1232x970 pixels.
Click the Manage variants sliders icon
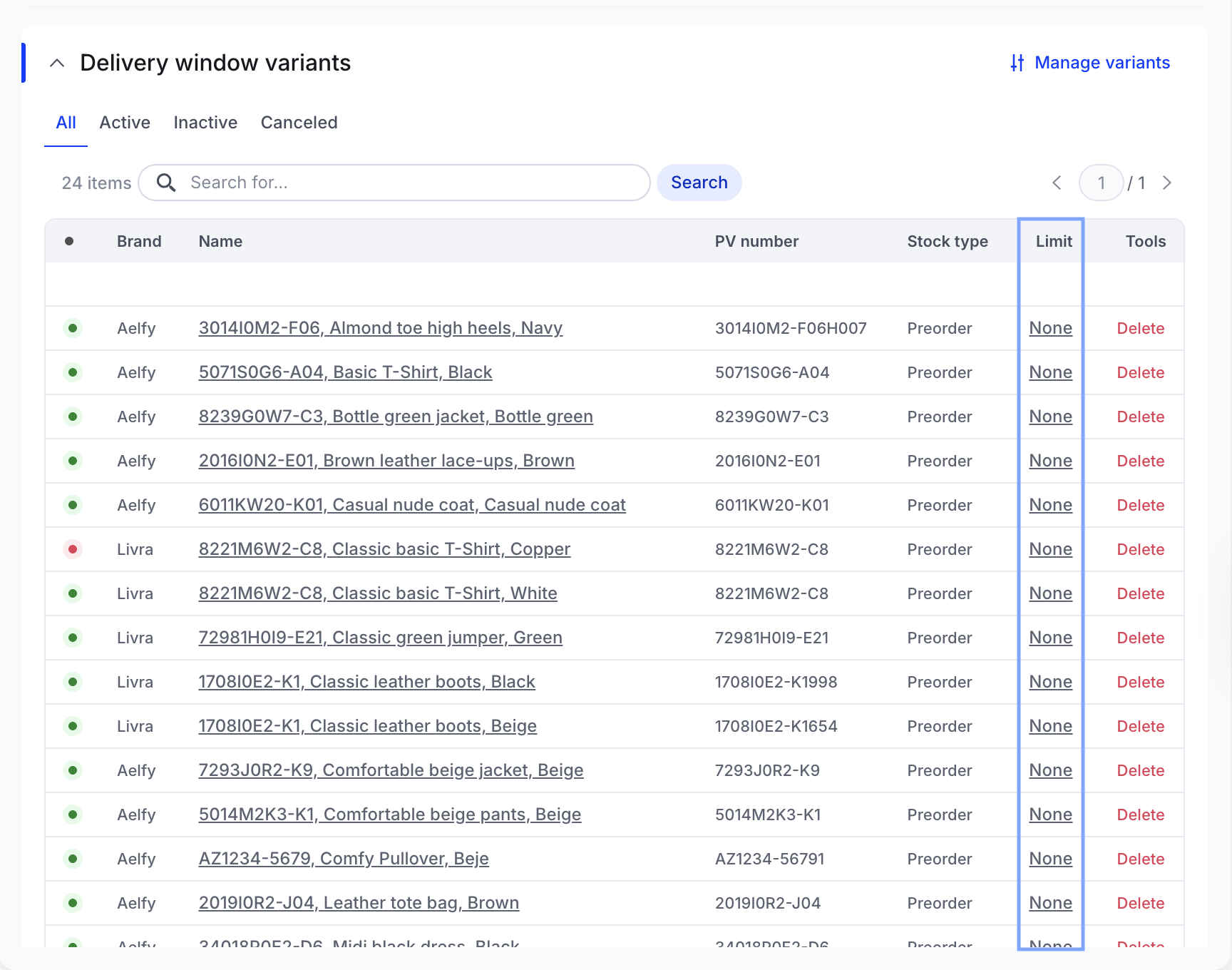click(x=1017, y=63)
